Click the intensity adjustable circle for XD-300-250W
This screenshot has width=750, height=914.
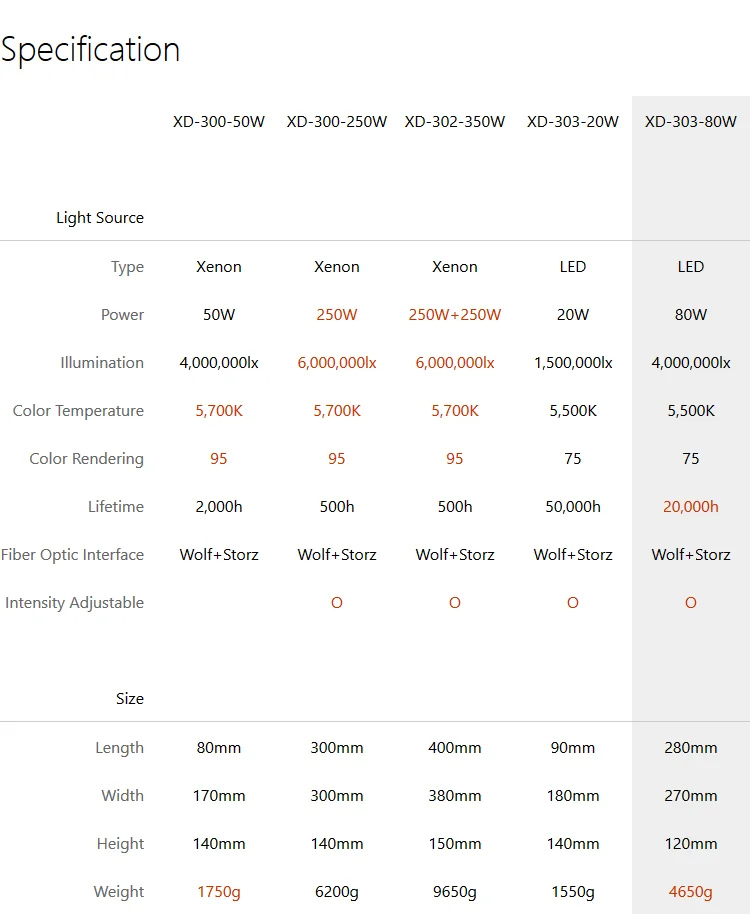pos(337,603)
